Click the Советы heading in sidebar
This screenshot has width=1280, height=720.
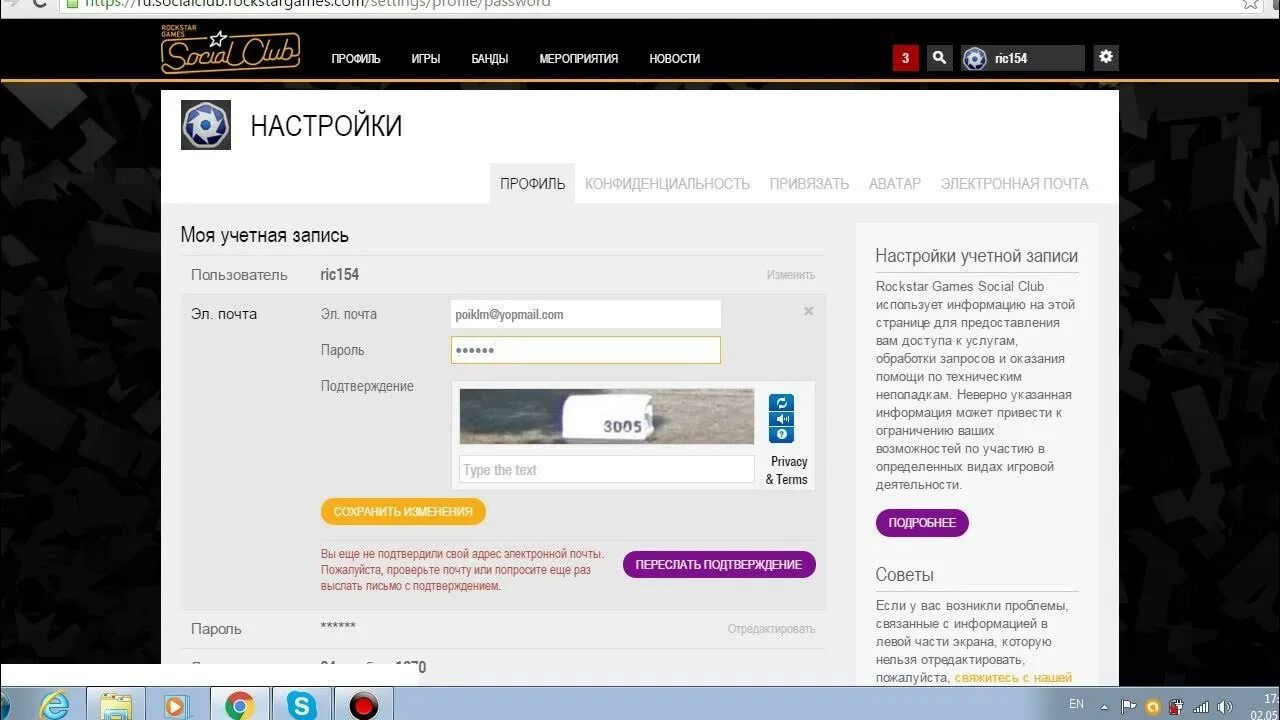tap(905, 575)
